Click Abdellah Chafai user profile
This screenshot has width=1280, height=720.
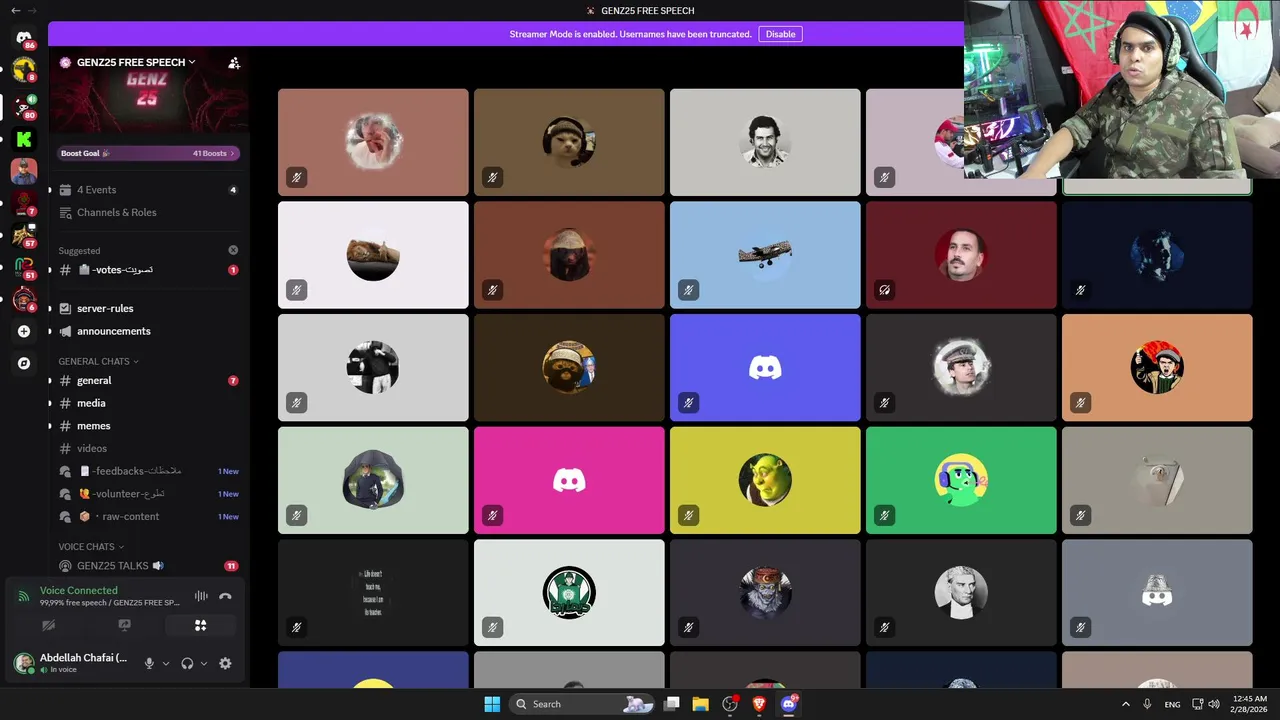coord(72,663)
